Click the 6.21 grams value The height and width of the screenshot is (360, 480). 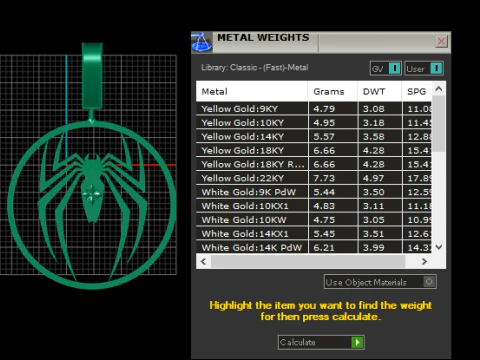pos(324,248)
